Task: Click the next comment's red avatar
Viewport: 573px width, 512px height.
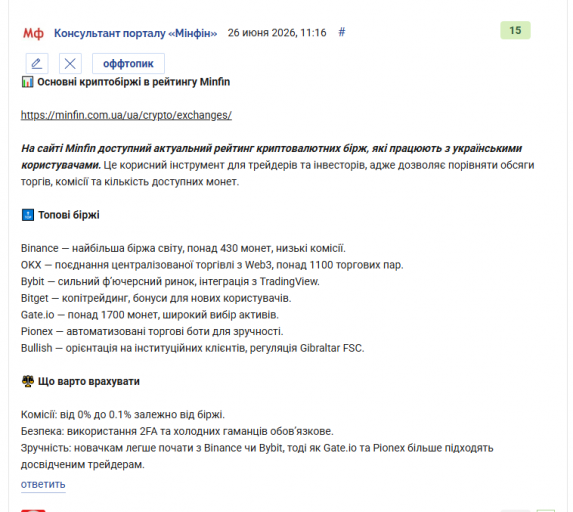Action: pyautogui.click(x=33, y=511)
